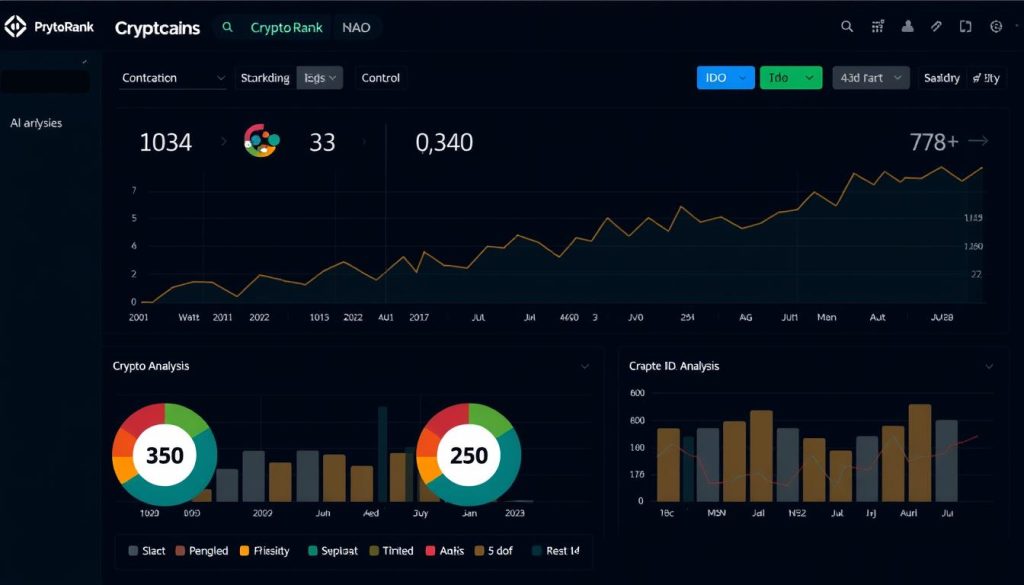
Task: Toggle the Aolis legend item
Action: (x=445, y=550)
